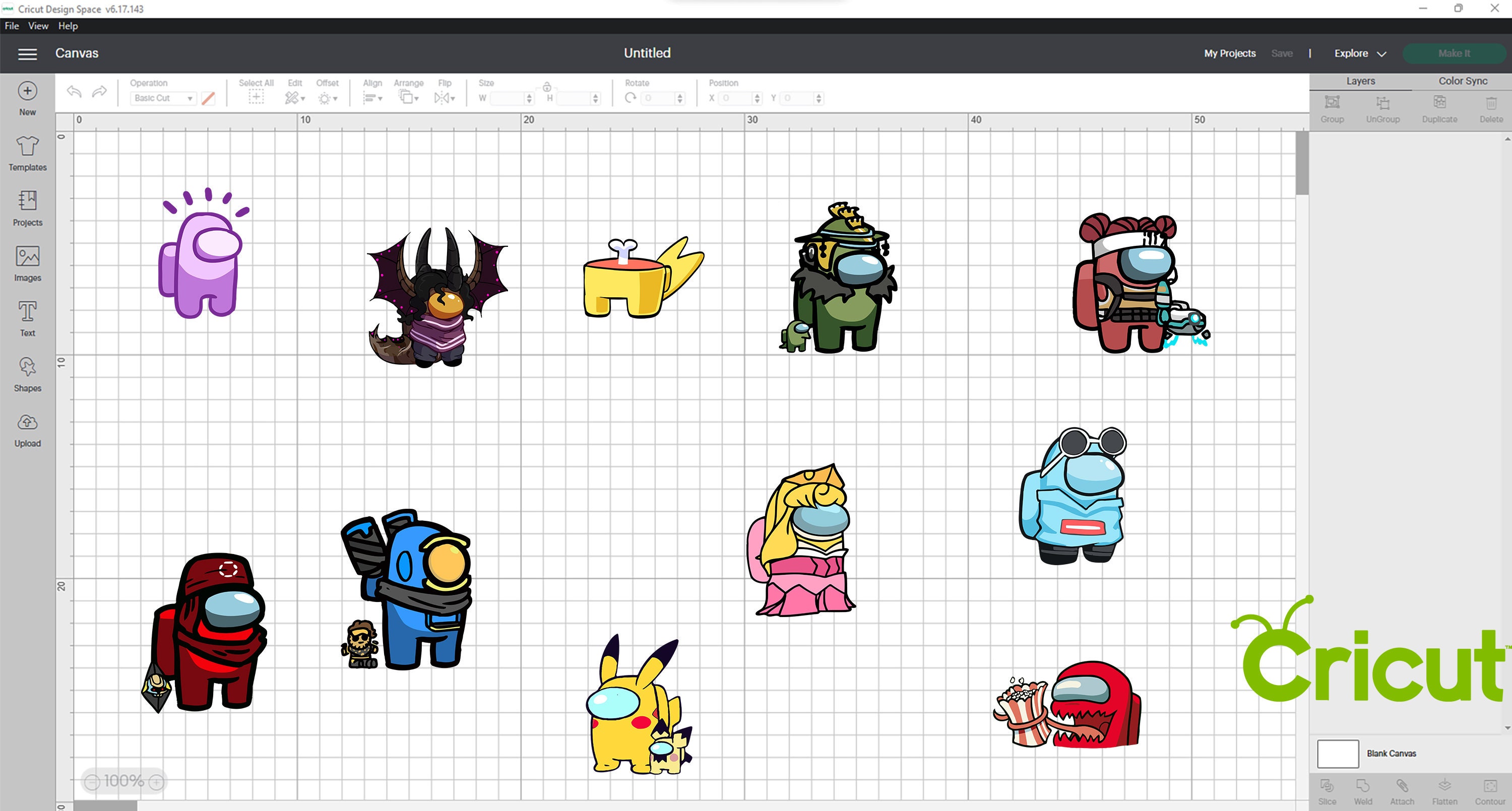
Task: Click the Duplicate layer icon
Action: point(1439,103)
